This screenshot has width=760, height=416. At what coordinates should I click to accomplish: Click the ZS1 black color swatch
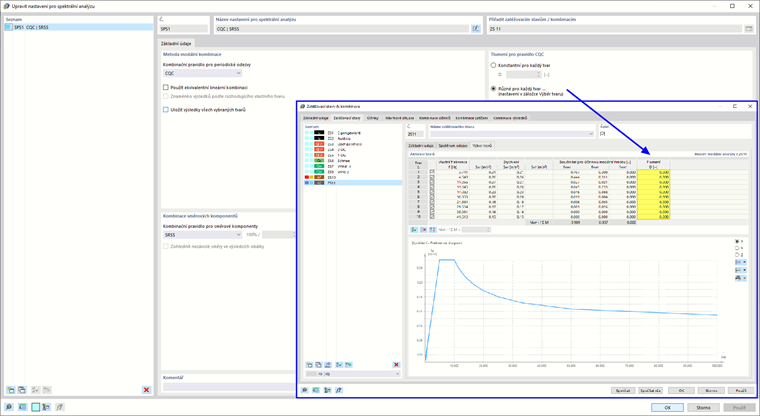[x=319, y=132]
